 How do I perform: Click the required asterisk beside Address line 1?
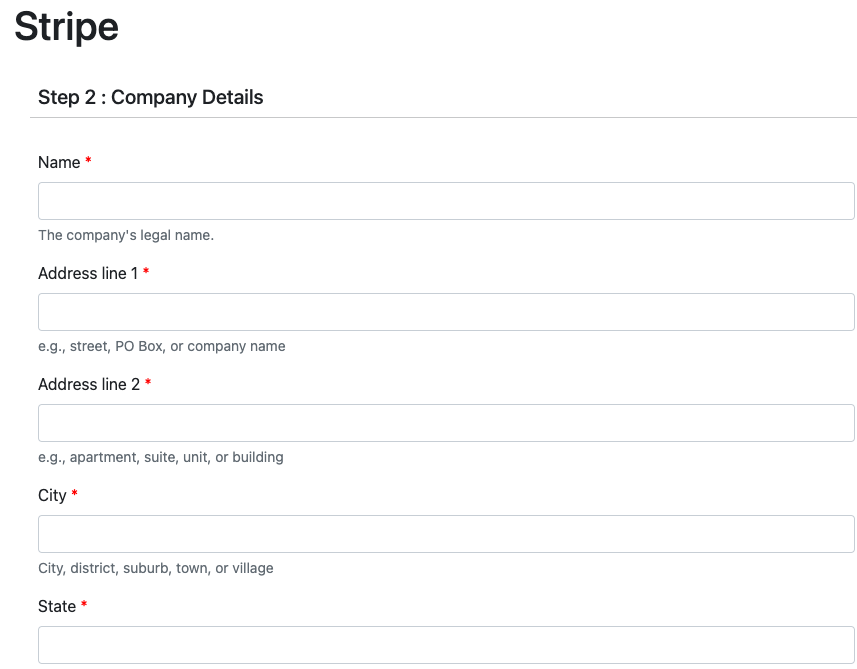(x=146, y=272)
